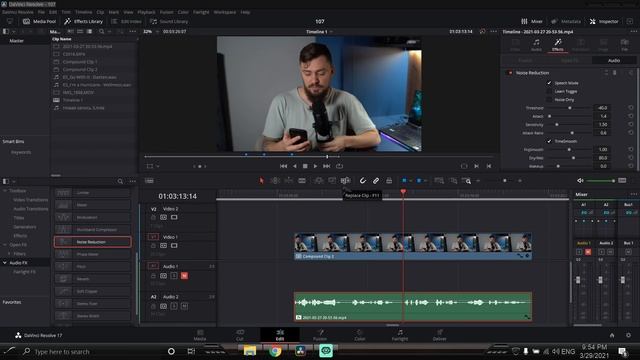Lock the Video 1 track
This screenshot has height=360, width=640.
[x=153, y=246]
